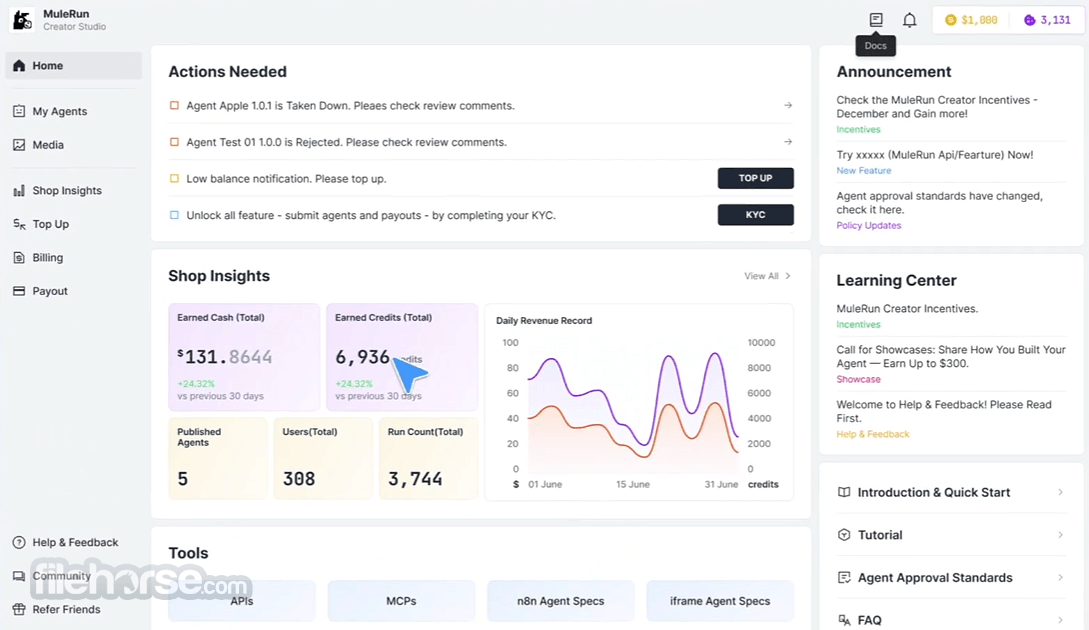The height and width of the screenshot is (630, 1089).
Task: Expand Introduction & Quick Start chevron
Action: pos(1060,492)
